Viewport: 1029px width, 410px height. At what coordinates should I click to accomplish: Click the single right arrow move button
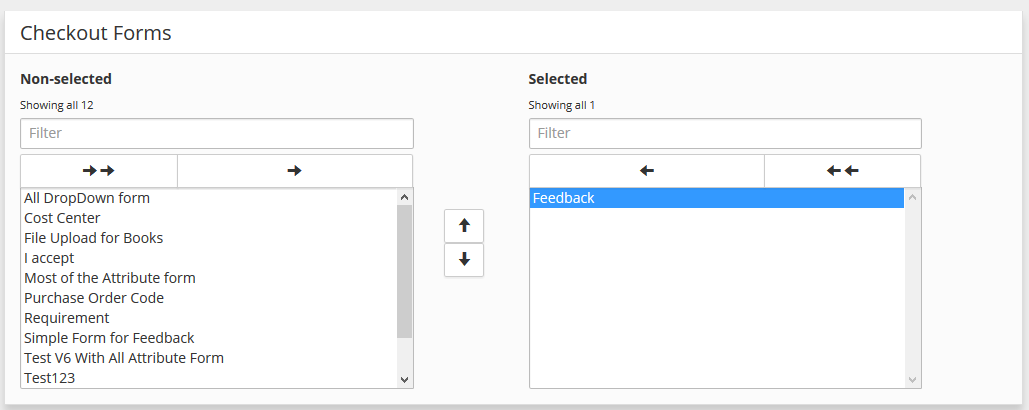point(294,171)
